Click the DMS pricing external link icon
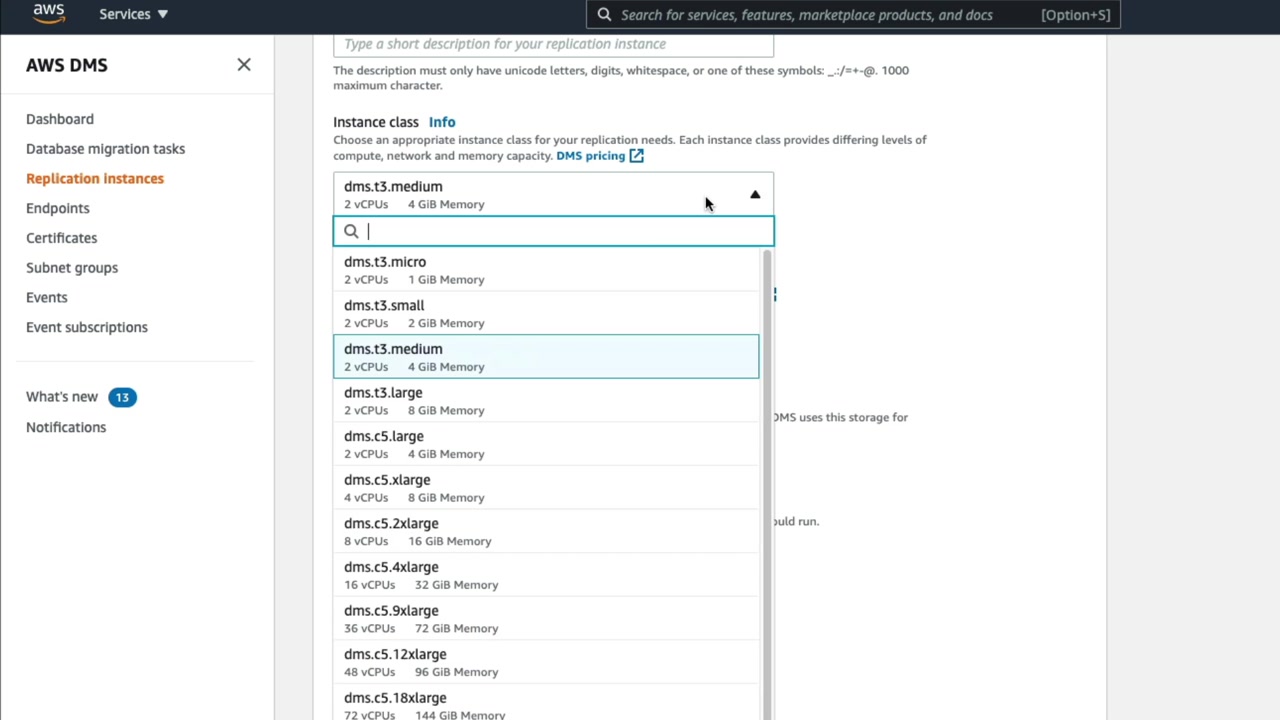The width and height of the screenshot is (1280, 720). coord(637,156)
